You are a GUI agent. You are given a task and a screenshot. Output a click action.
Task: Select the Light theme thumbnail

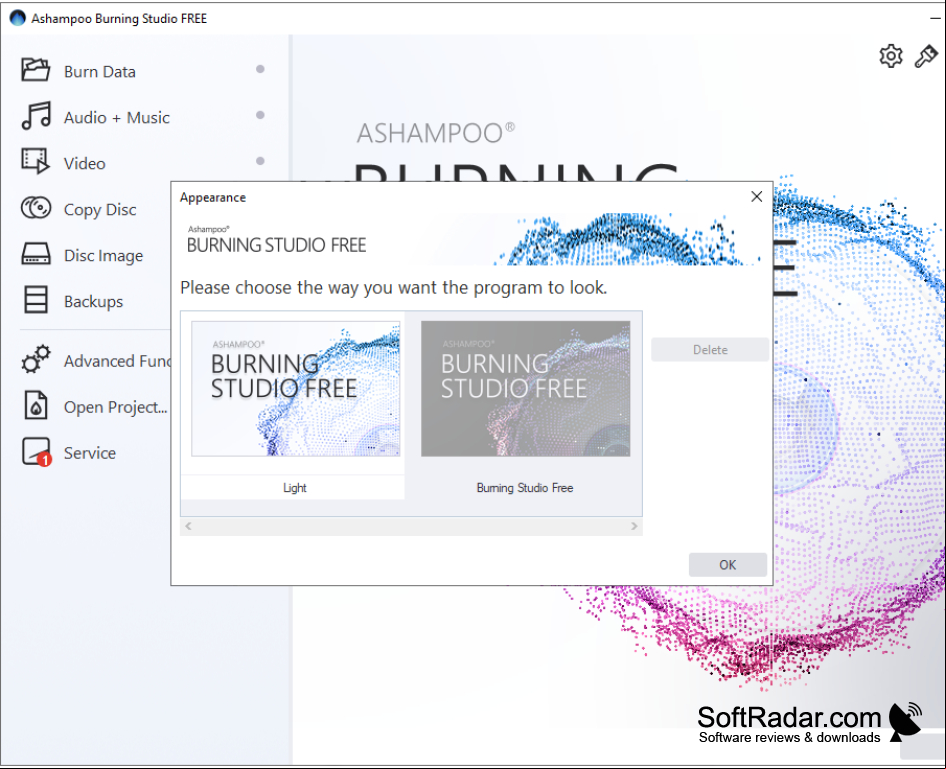296,388
